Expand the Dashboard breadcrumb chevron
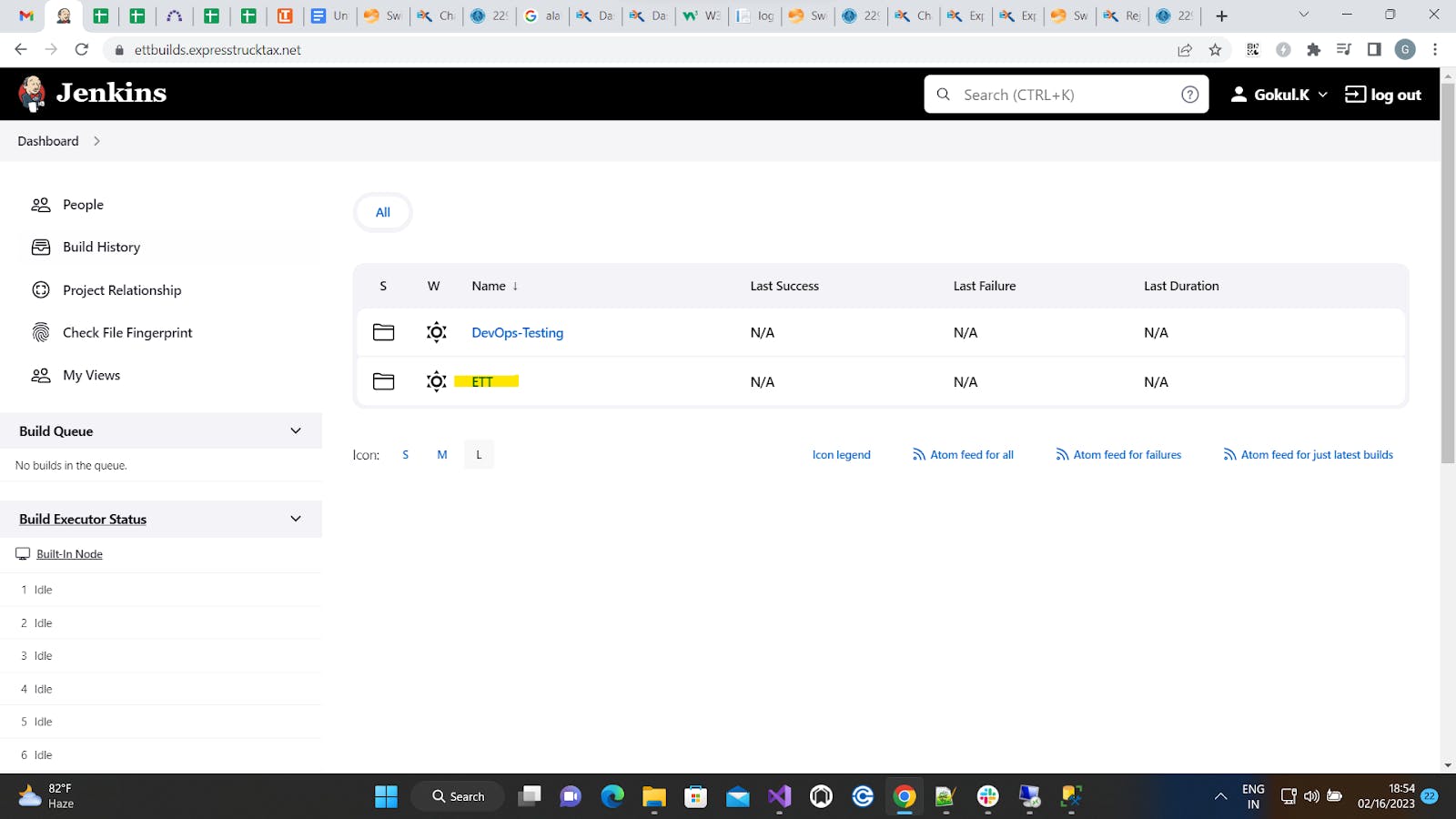This screenshot has height=819, width=1456. [x=96, y=141]
